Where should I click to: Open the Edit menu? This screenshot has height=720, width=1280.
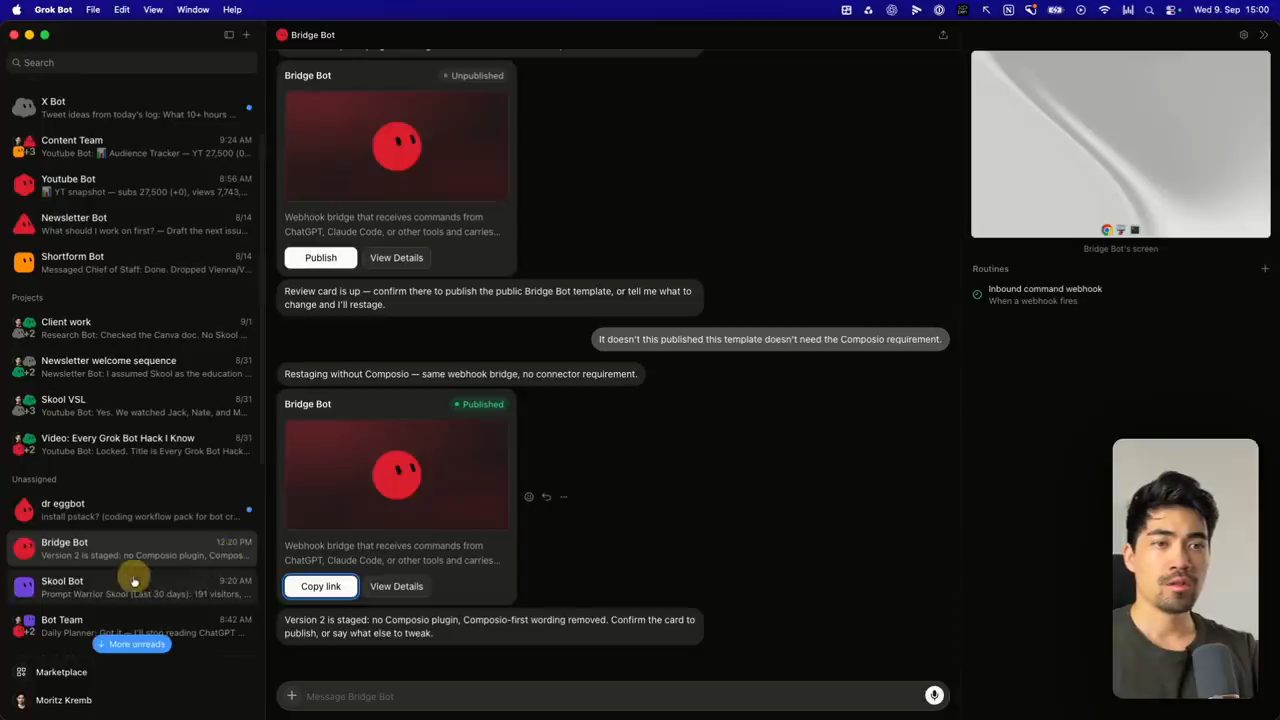click(x=122, y=10)
